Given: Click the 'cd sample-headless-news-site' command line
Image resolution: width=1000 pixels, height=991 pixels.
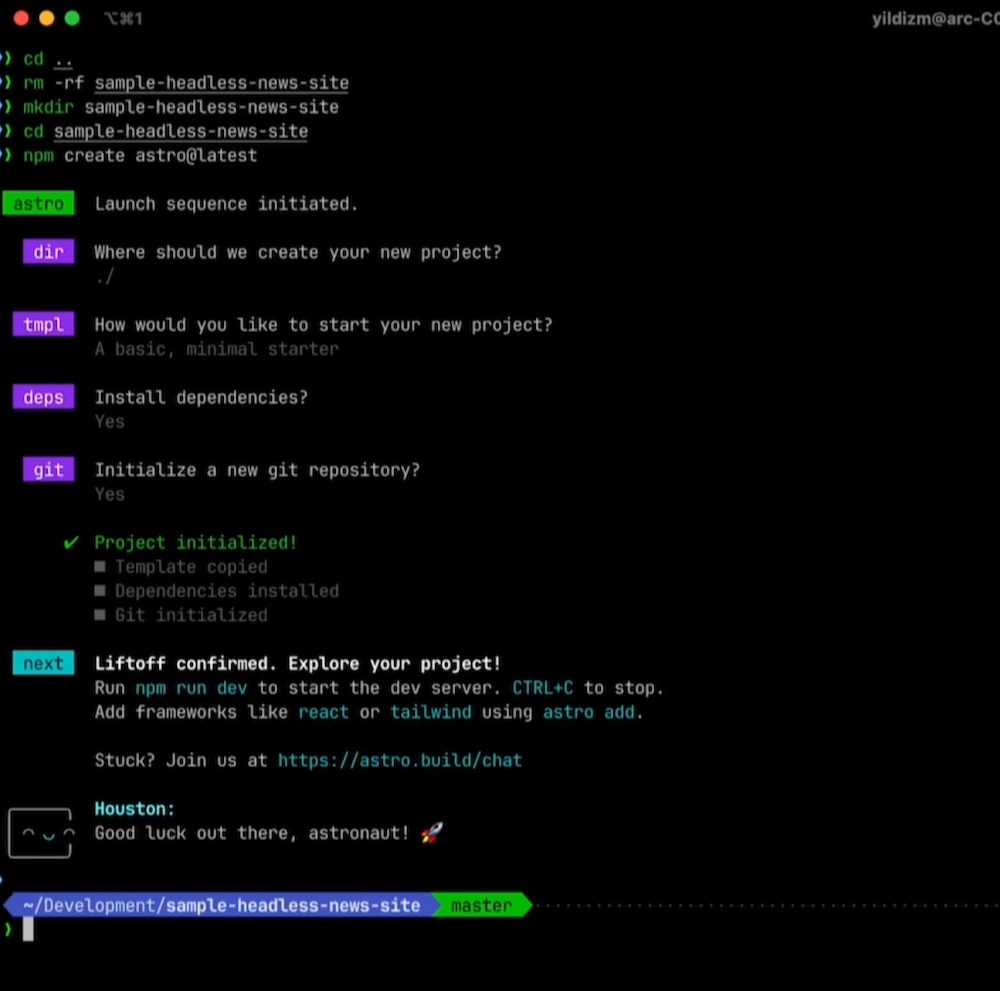Looking at the screenshot, I should point(166,131).
